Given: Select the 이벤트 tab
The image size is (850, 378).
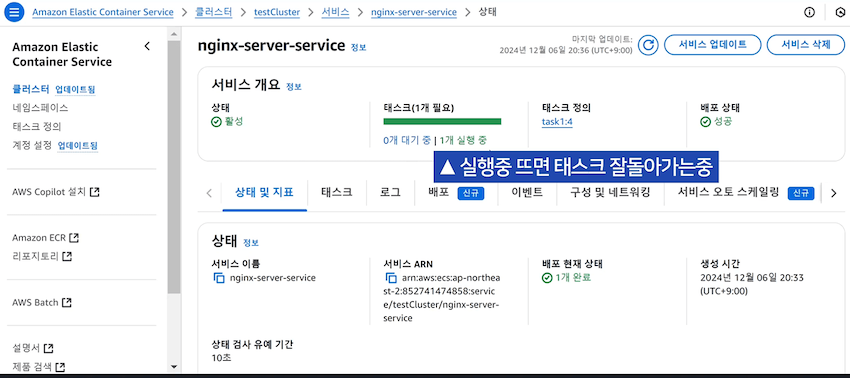Looking at the screenshot, I should 527,193.
